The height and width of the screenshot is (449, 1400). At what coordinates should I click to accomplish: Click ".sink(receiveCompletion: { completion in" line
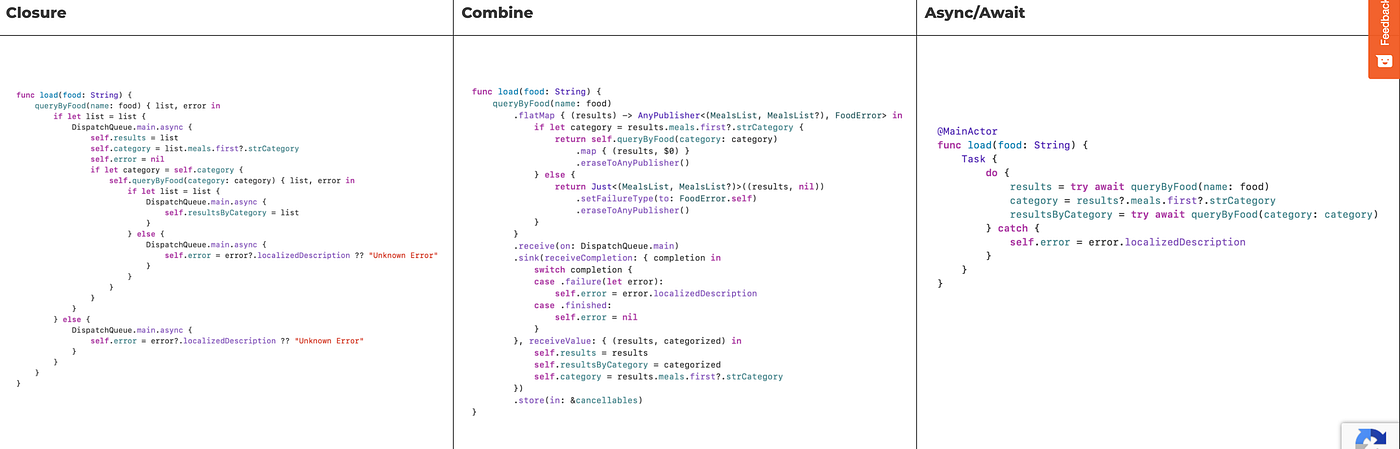pyautogui.click(x=617, y=257)
